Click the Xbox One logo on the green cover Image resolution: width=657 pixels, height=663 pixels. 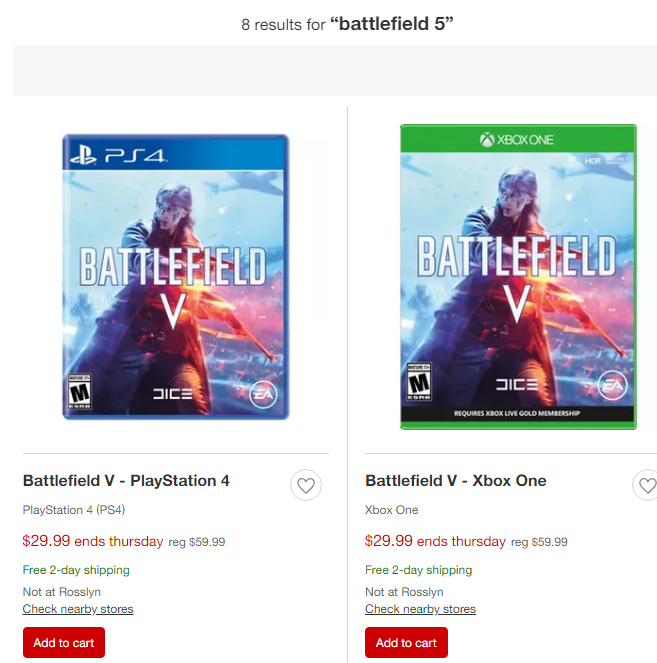click(516, 140)
